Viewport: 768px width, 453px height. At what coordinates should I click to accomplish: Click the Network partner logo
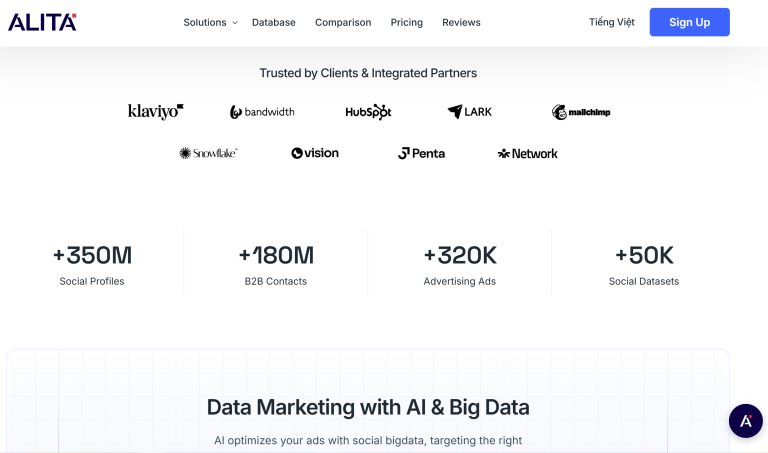click(x=528, y=153)
